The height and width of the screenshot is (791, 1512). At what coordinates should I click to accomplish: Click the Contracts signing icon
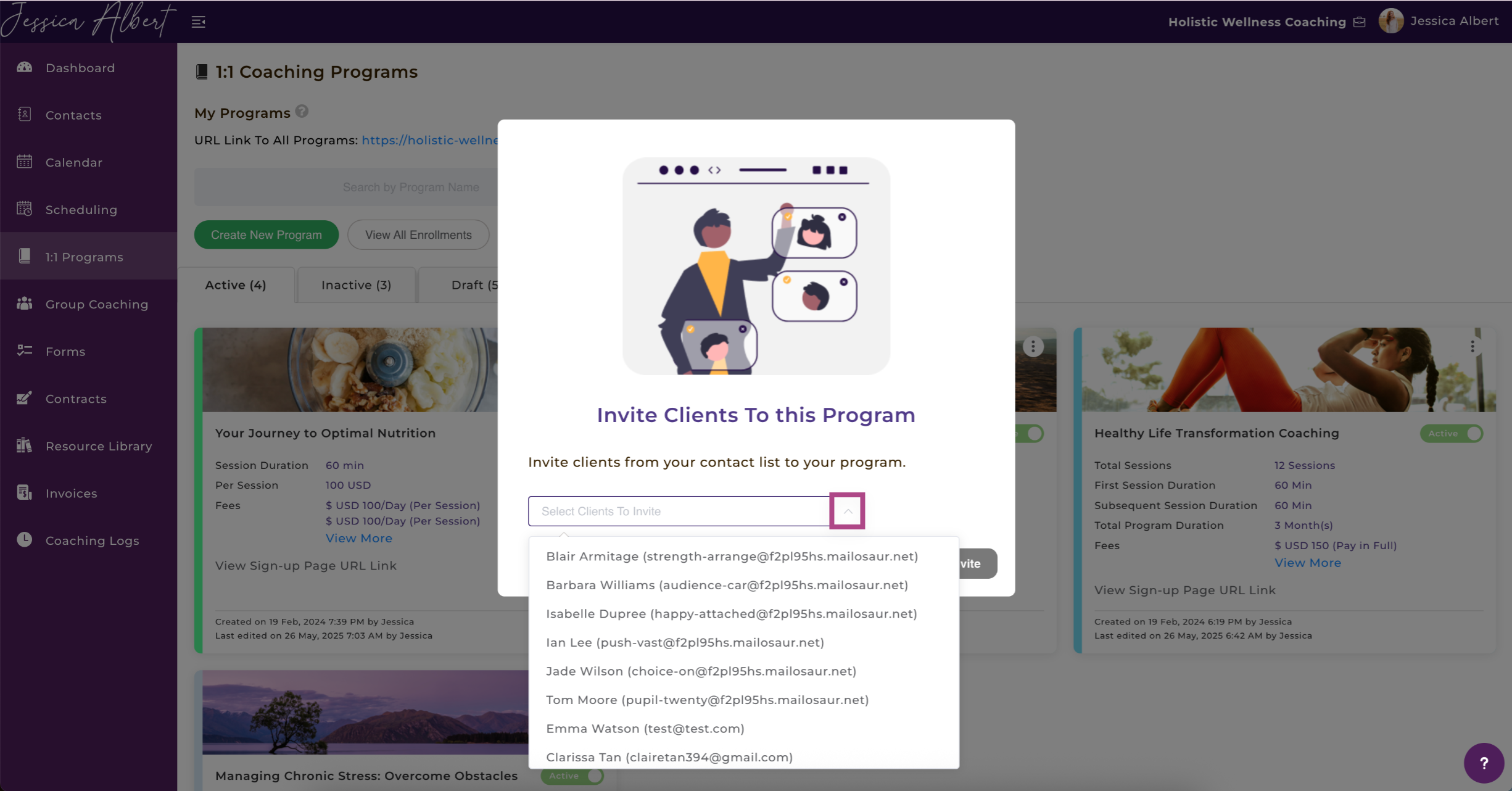click(25, 398)
